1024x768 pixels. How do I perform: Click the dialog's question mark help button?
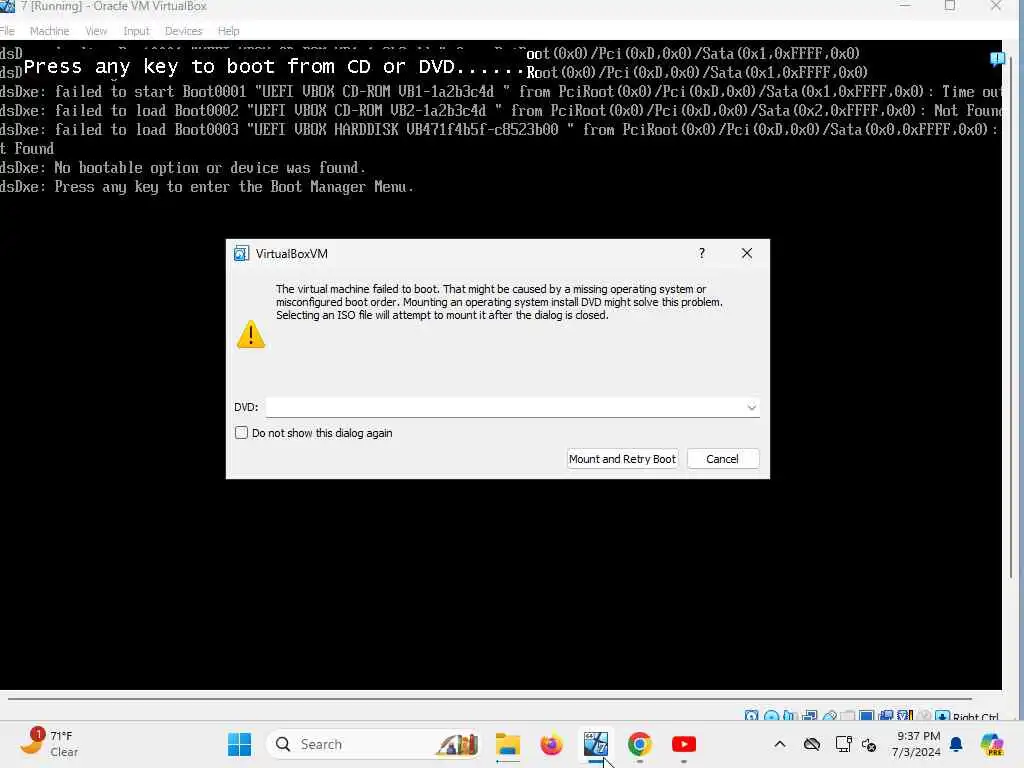tap(702, 253)
